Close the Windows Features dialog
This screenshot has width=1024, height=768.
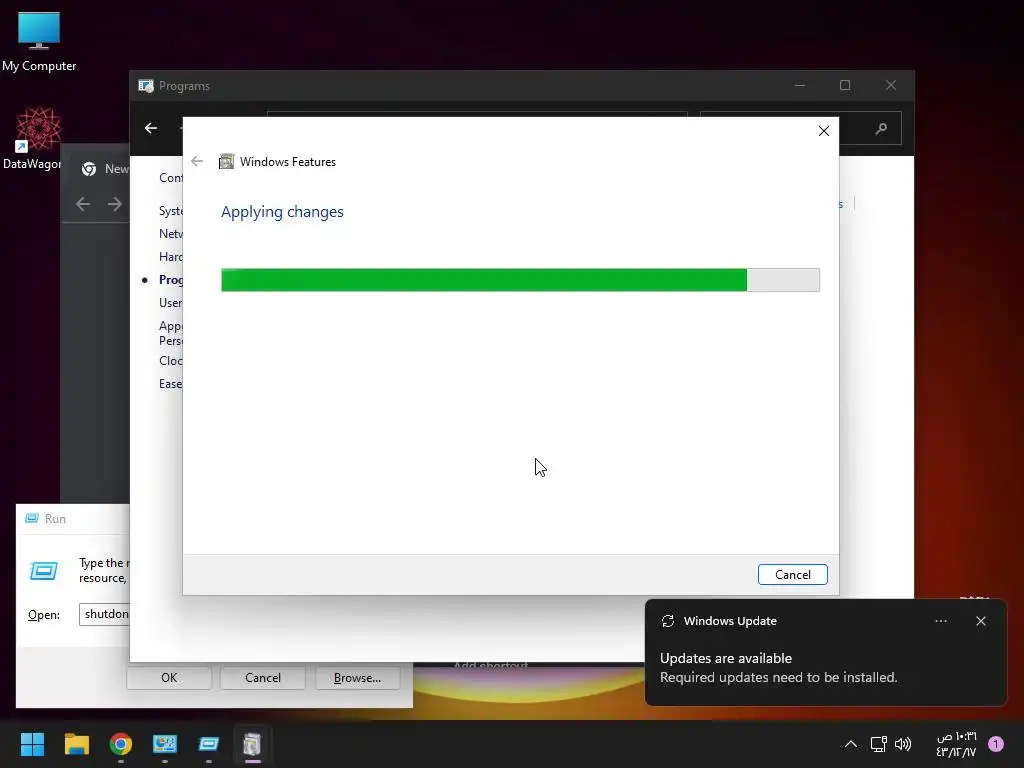click(x=824, y=131)
